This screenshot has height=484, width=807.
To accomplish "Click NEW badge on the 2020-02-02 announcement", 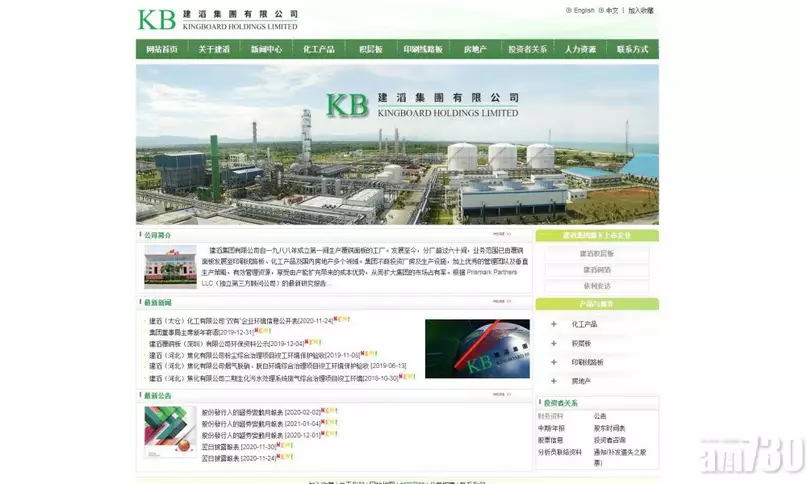I will (329, 411).
